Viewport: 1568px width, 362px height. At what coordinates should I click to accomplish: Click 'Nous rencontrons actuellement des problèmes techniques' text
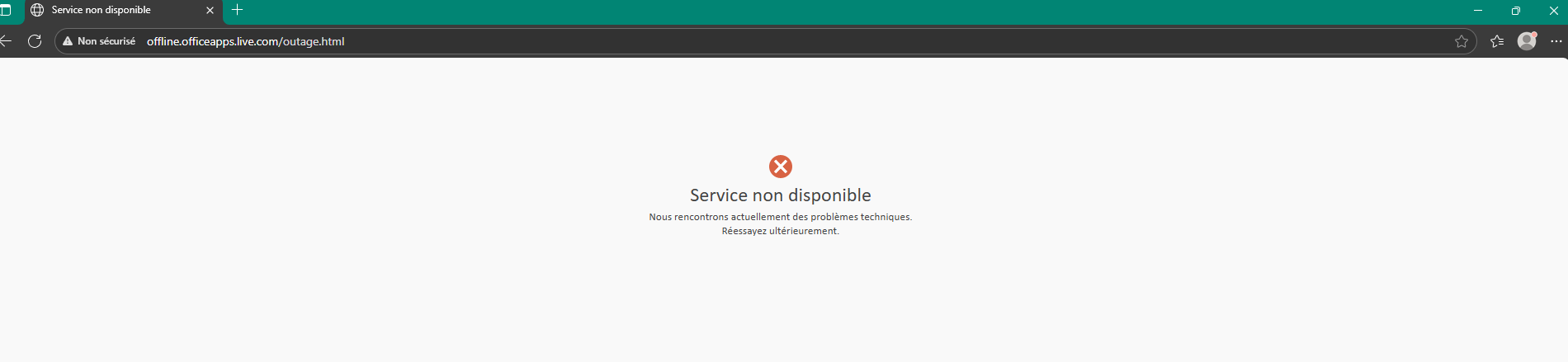tap(779, 217)
